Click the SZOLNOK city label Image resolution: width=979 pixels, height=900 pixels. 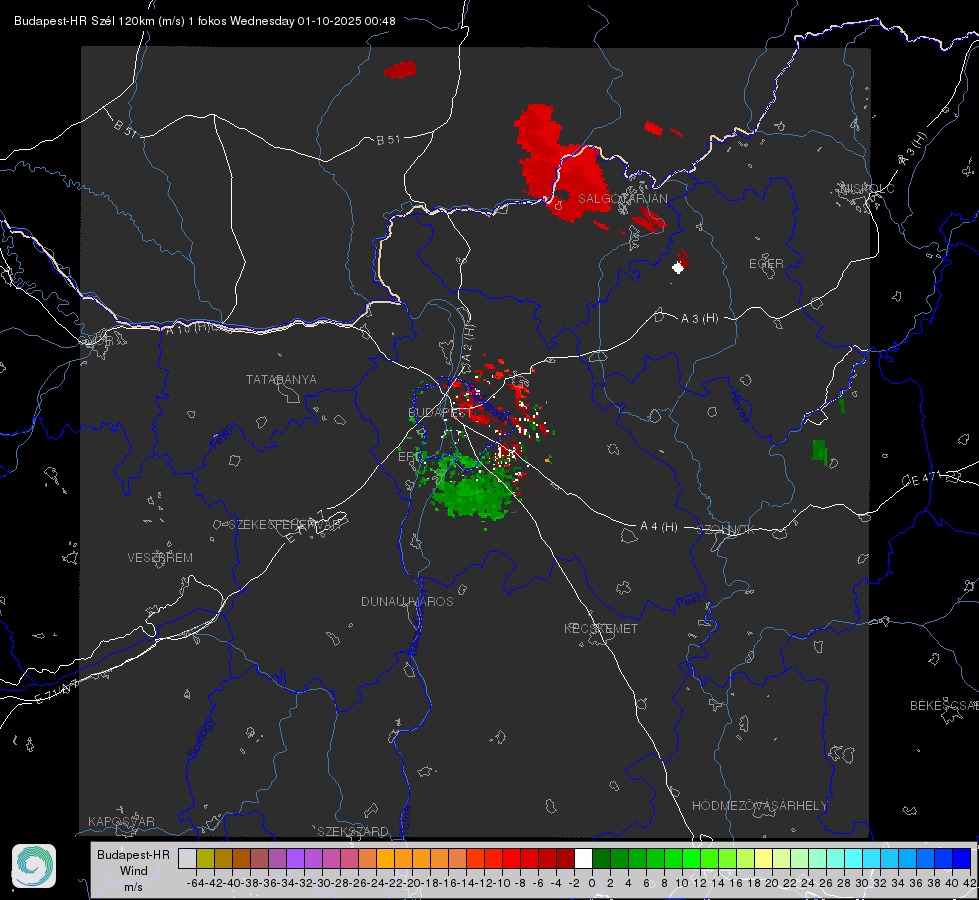(726, 530)
